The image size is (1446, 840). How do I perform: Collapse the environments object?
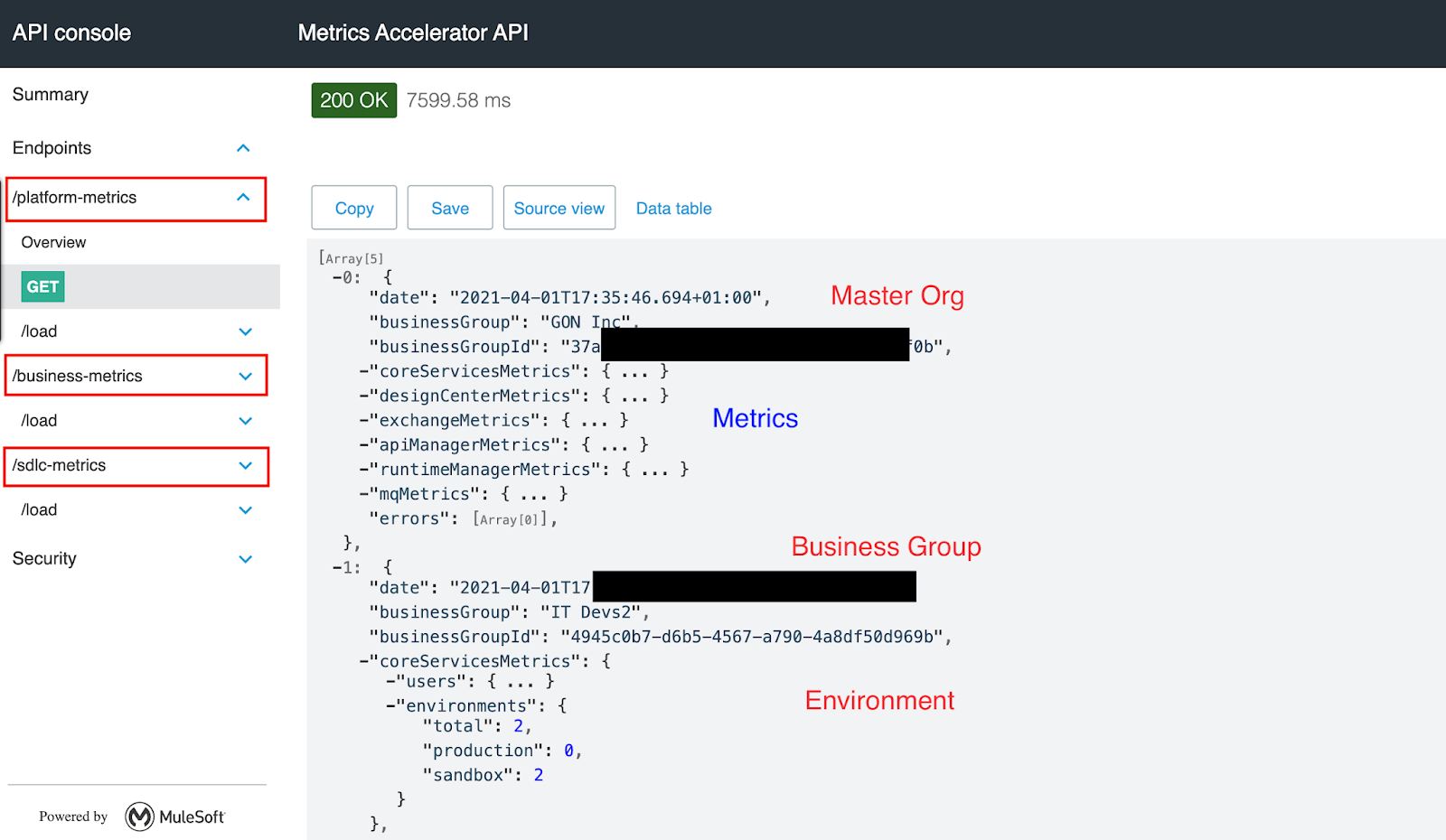pyautogui.click(x=391, y=706)
